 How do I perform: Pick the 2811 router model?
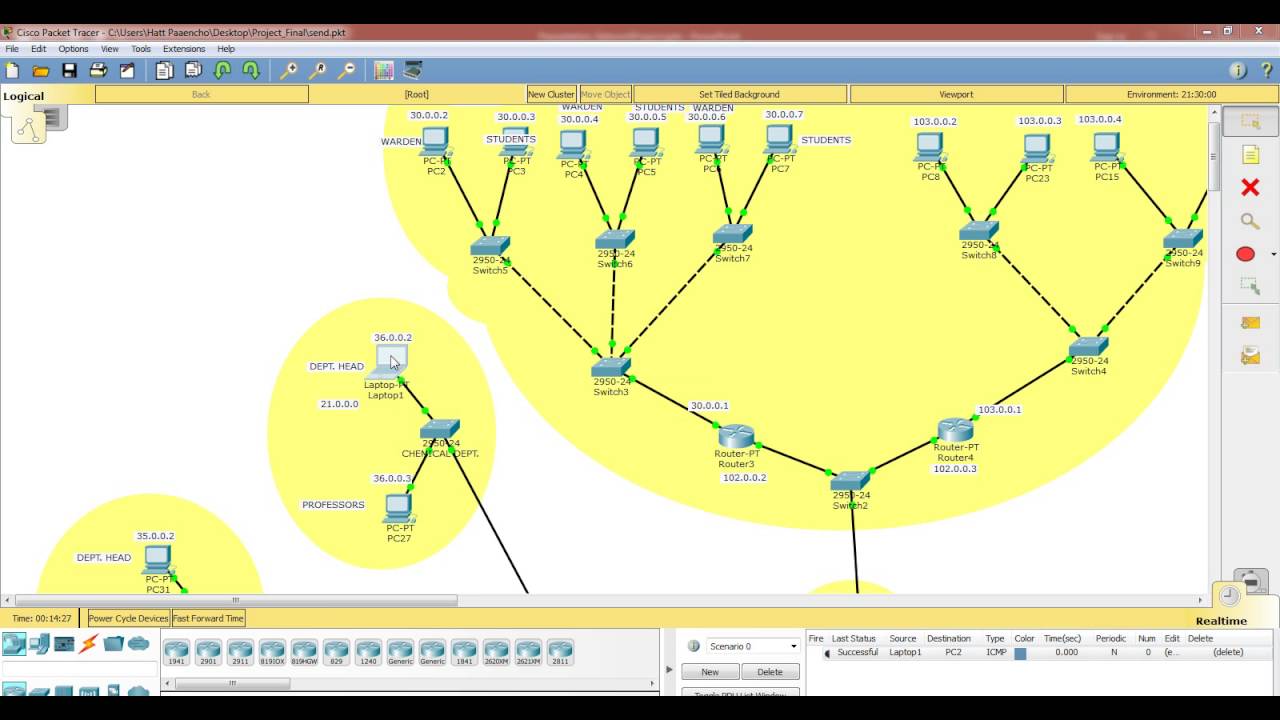560,653
